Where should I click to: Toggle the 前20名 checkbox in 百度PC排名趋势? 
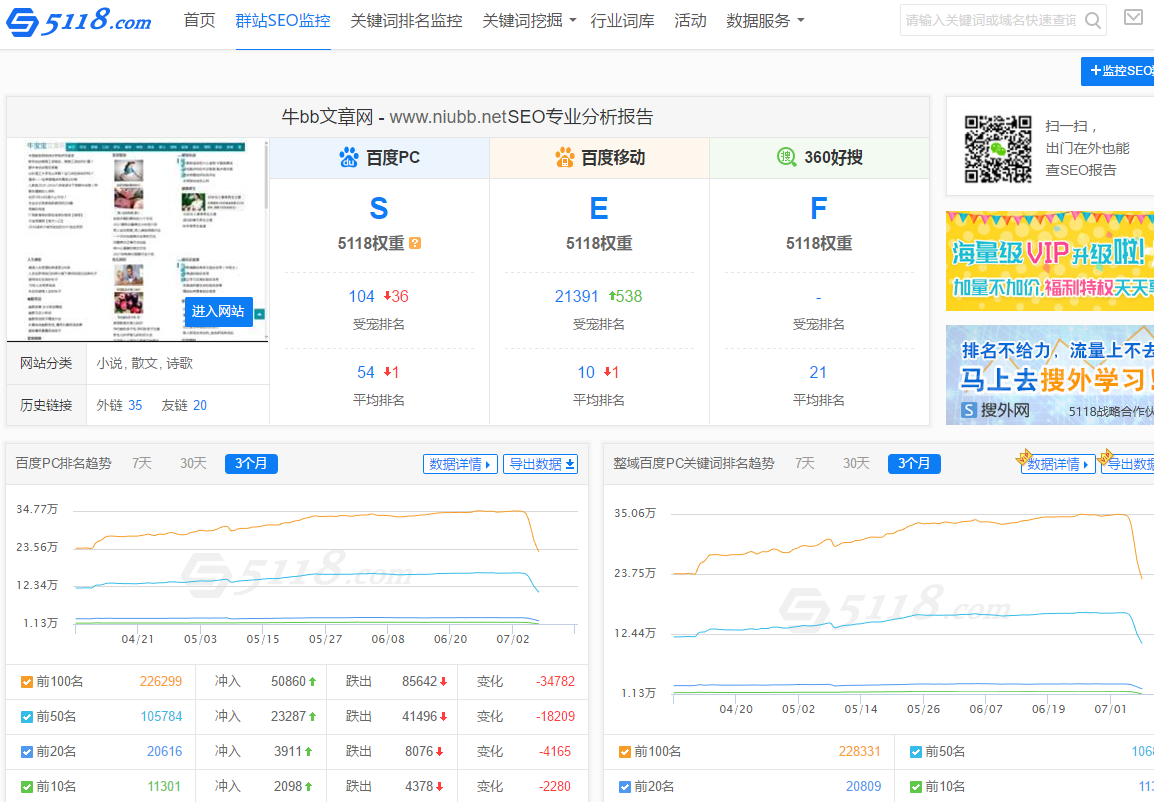26,752
